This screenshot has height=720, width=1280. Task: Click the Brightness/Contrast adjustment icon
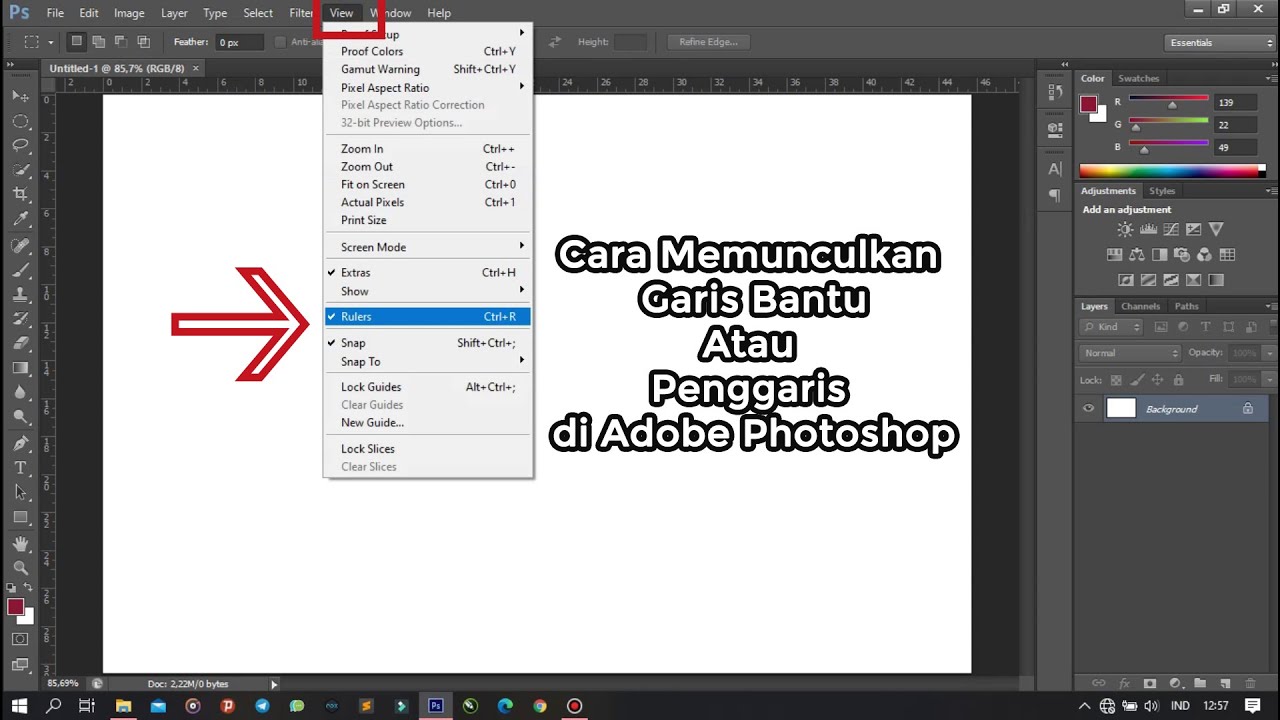(x=1125, y=229)
